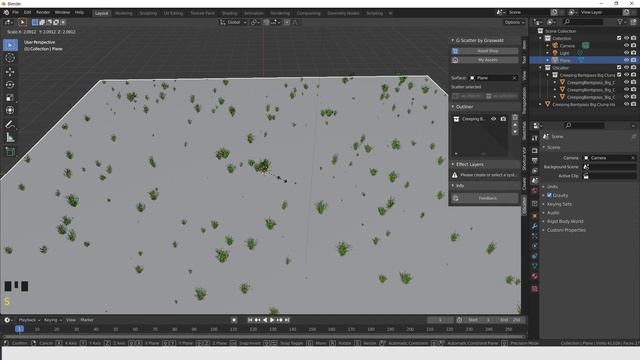
Task: Open the Particles properties tab
Action: 535,236
